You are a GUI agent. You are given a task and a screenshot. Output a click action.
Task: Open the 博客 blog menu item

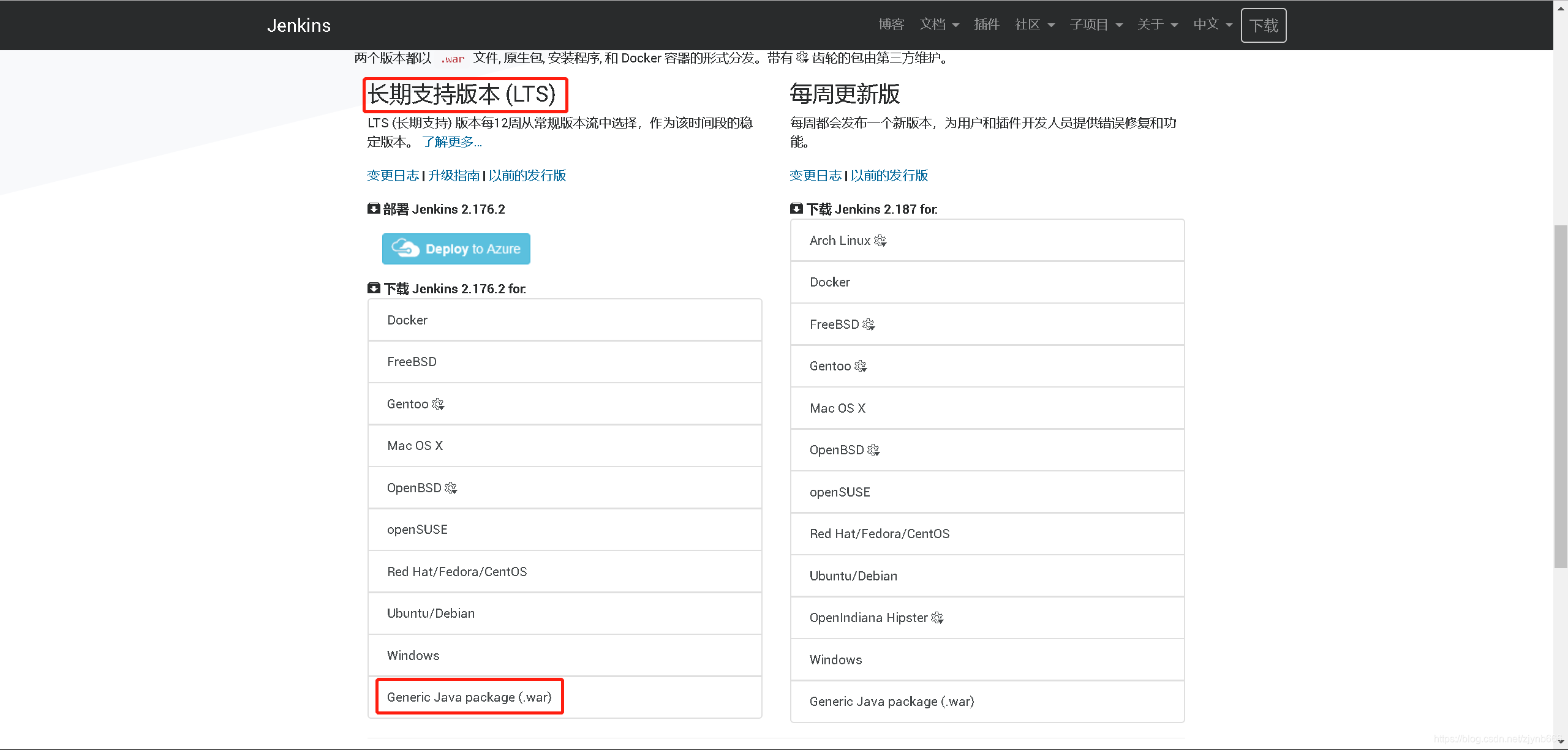pyautogui.click(x=891, y=24)
